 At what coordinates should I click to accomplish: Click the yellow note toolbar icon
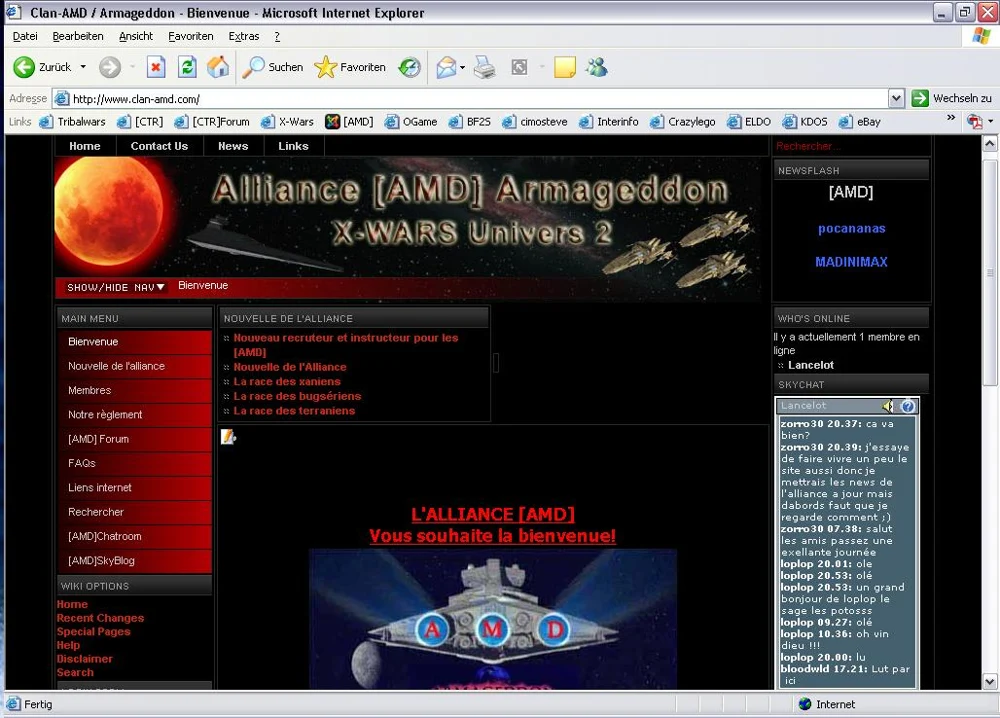tap(565, 67)
